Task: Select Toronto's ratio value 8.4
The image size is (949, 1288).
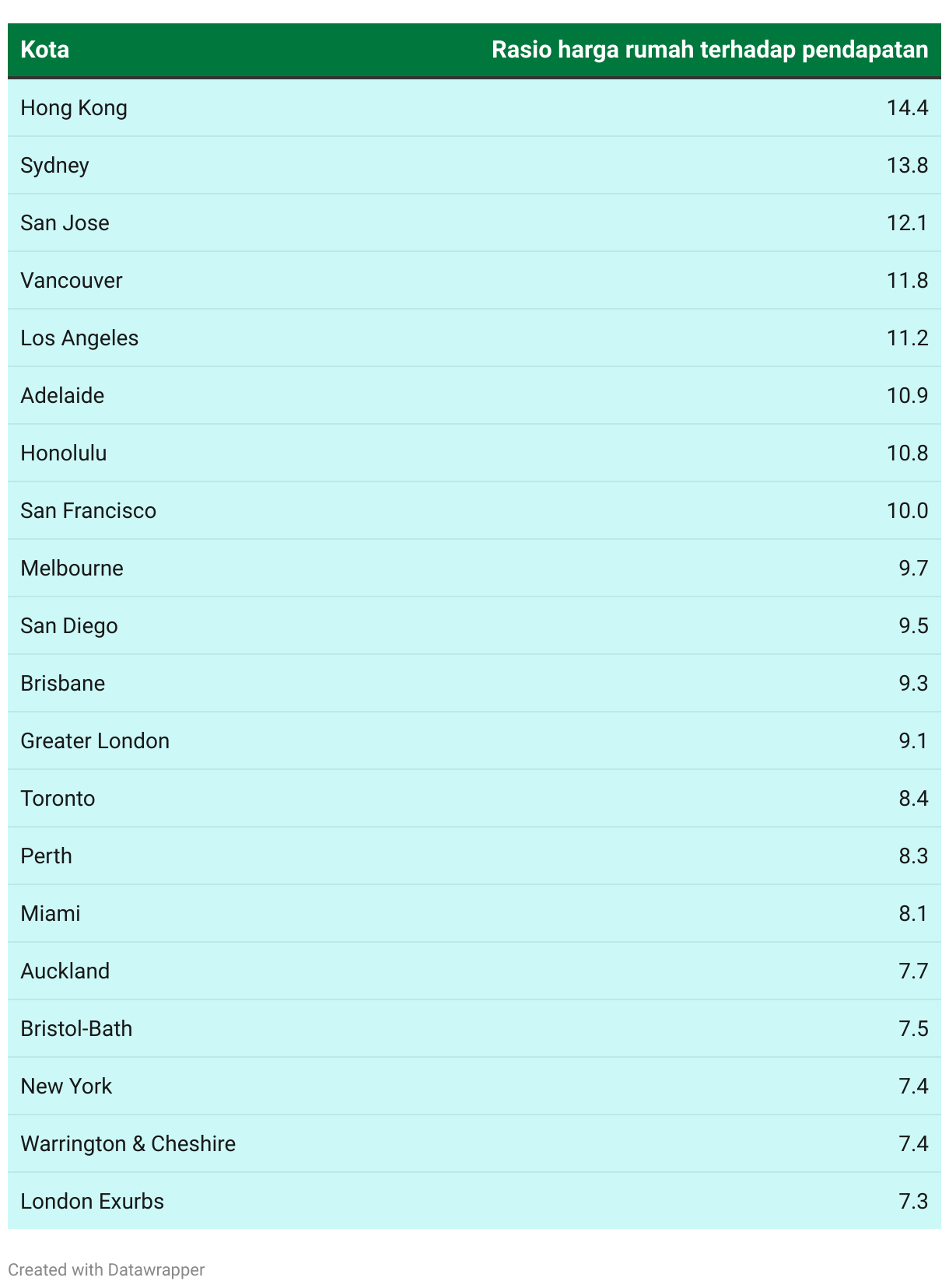Action: click(x=913, y=798)
